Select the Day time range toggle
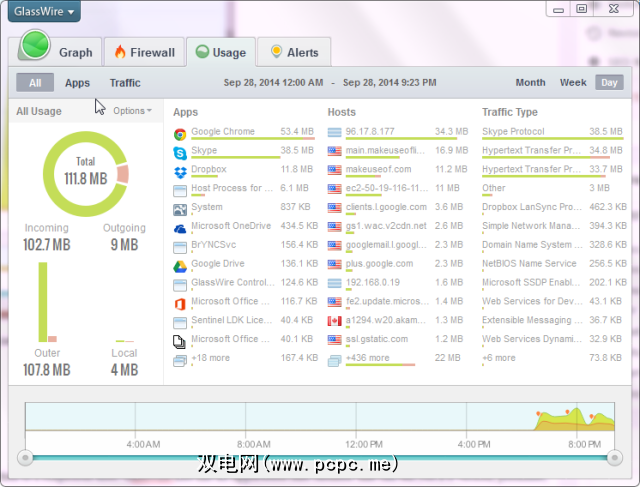640x487 pixels. (x=607, y=83)
